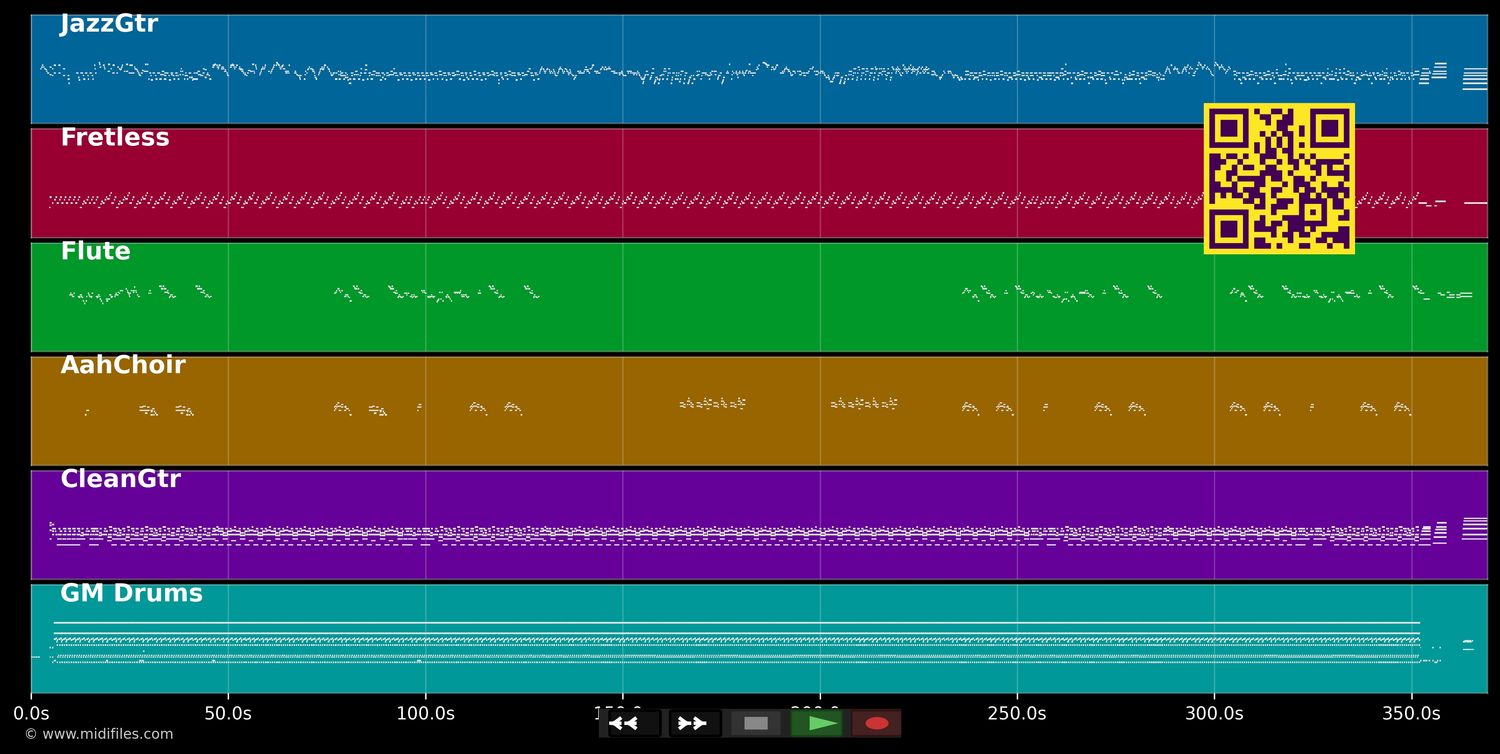Jump to the 100.0s timeline marker
The image size is (1500, 754).
pos(425,714)
